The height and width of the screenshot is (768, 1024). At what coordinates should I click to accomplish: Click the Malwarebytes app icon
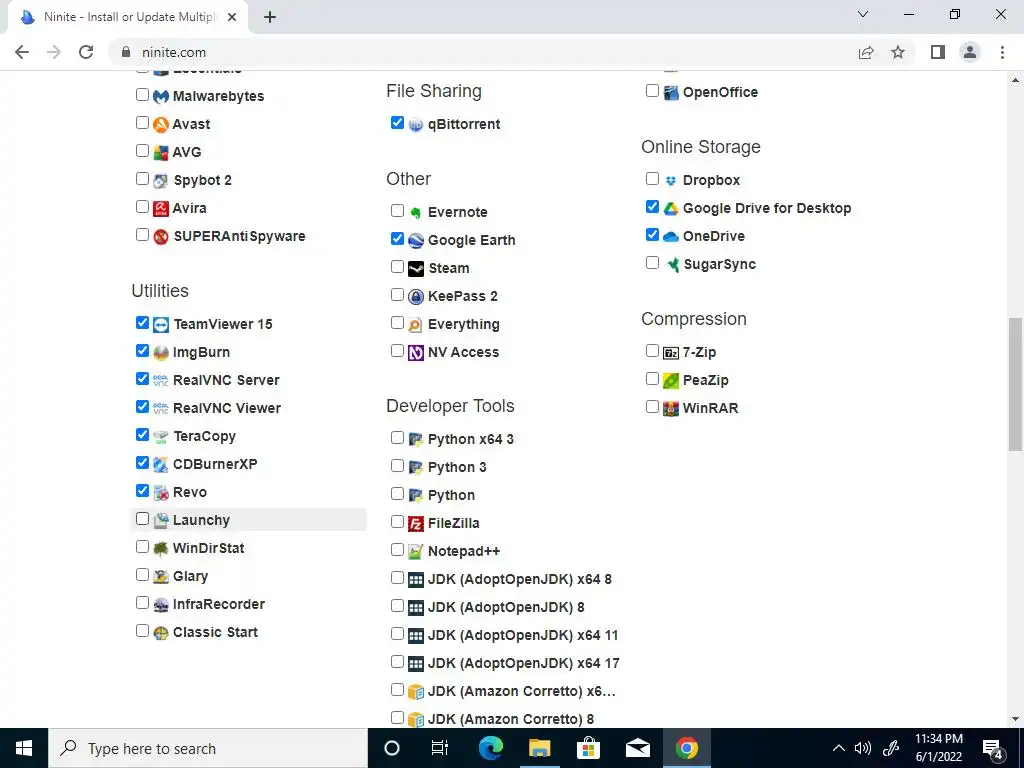pyautogui.click(x=161, y=96)
